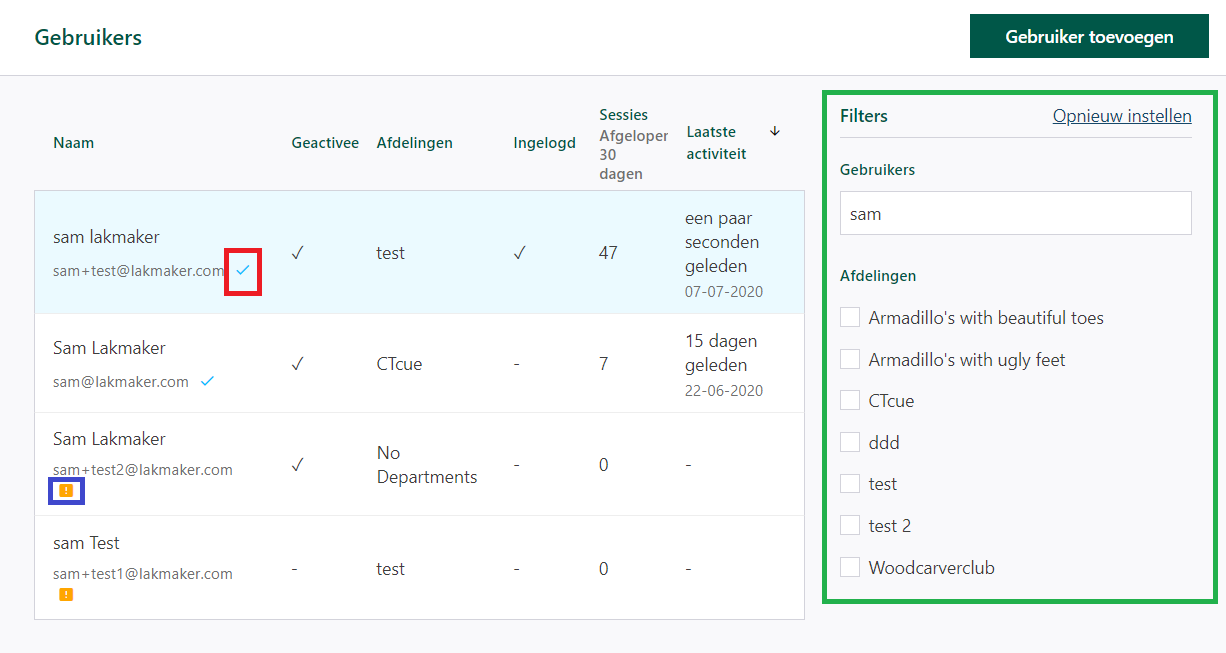
Task: Sort by the Sessies column header
Action: click(x=624, y=115)
